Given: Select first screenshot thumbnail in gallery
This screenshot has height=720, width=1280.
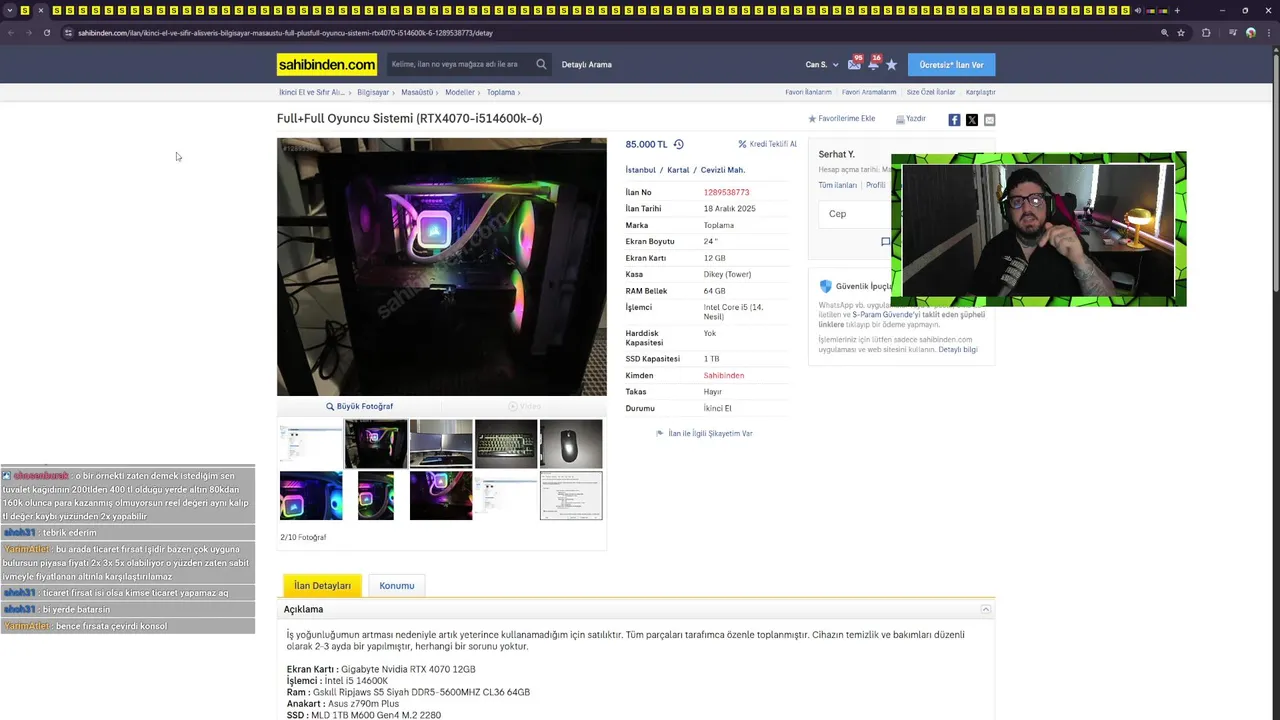Looking at the screenshot, I should coord(311,443).
